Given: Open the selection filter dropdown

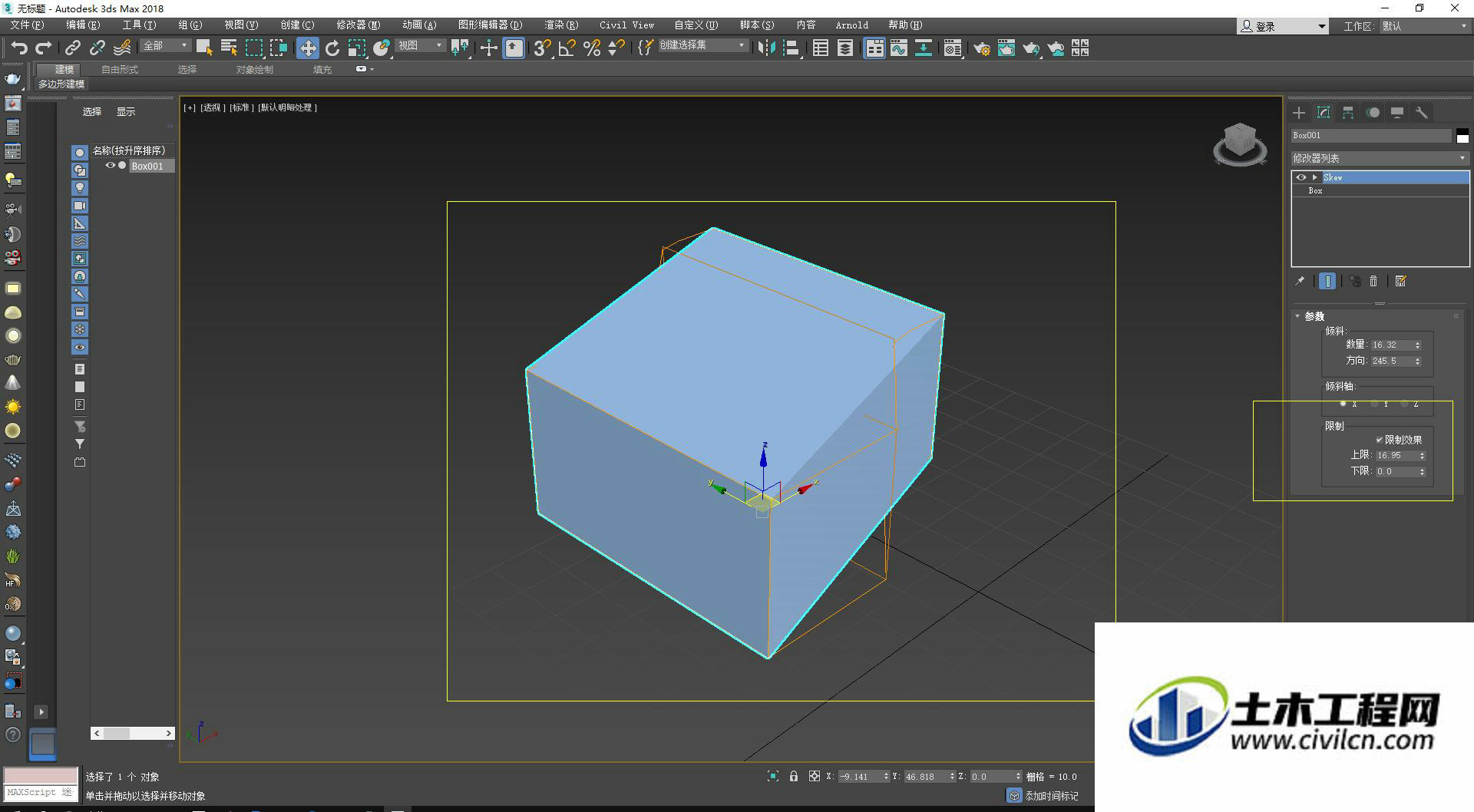Looking at the screenshot, I should pyautogui.click(x=165, y=46).
